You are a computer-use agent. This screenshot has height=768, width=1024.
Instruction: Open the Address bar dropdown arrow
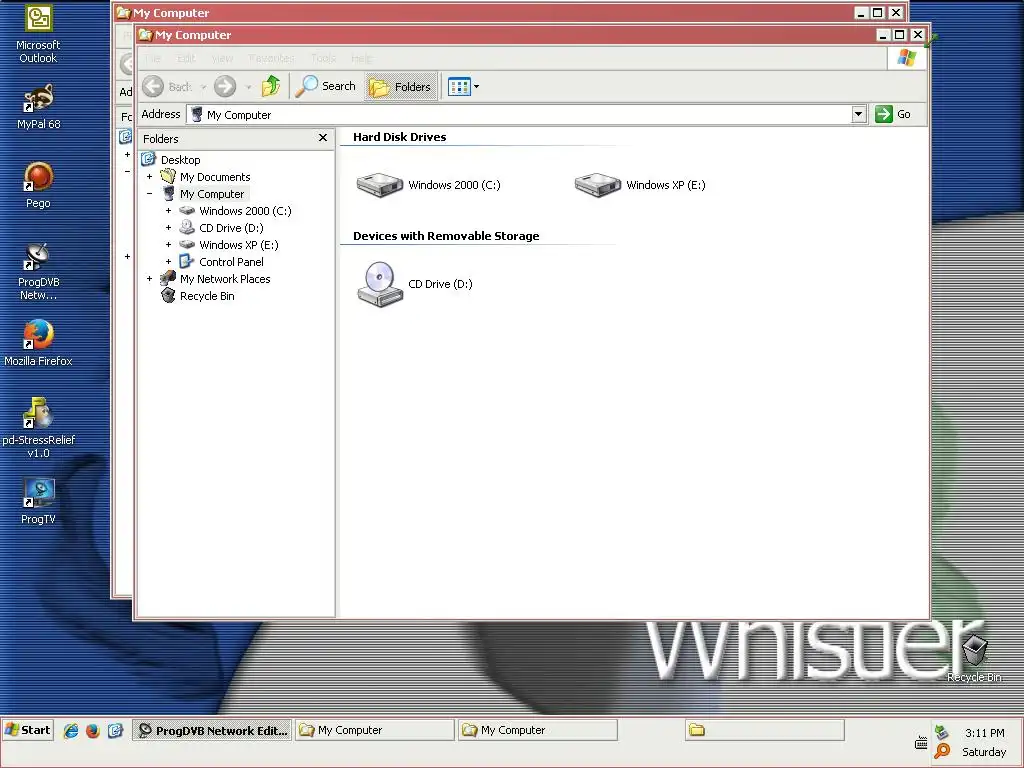point(859,114)
